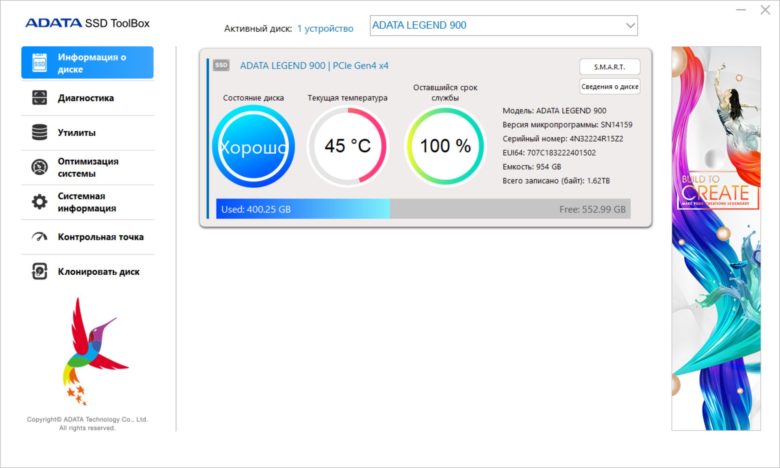Click the Системная информация gear icon
780x468 pixels.
click(39, 202)
